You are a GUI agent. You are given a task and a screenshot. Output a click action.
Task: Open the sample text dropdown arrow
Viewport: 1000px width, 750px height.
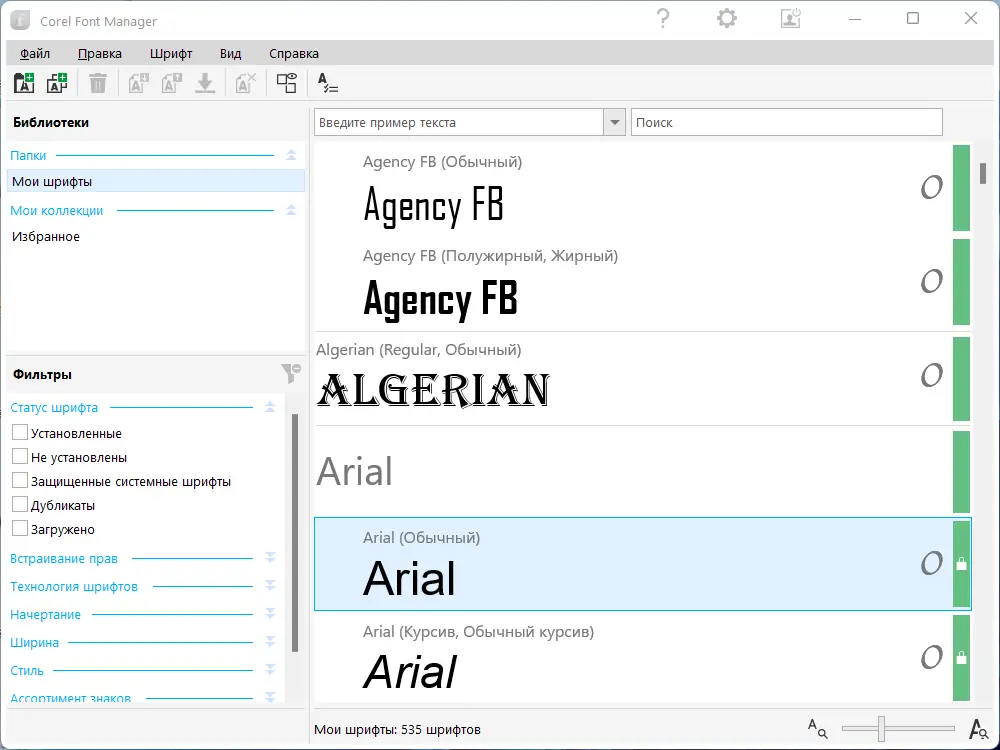point(614,122)
